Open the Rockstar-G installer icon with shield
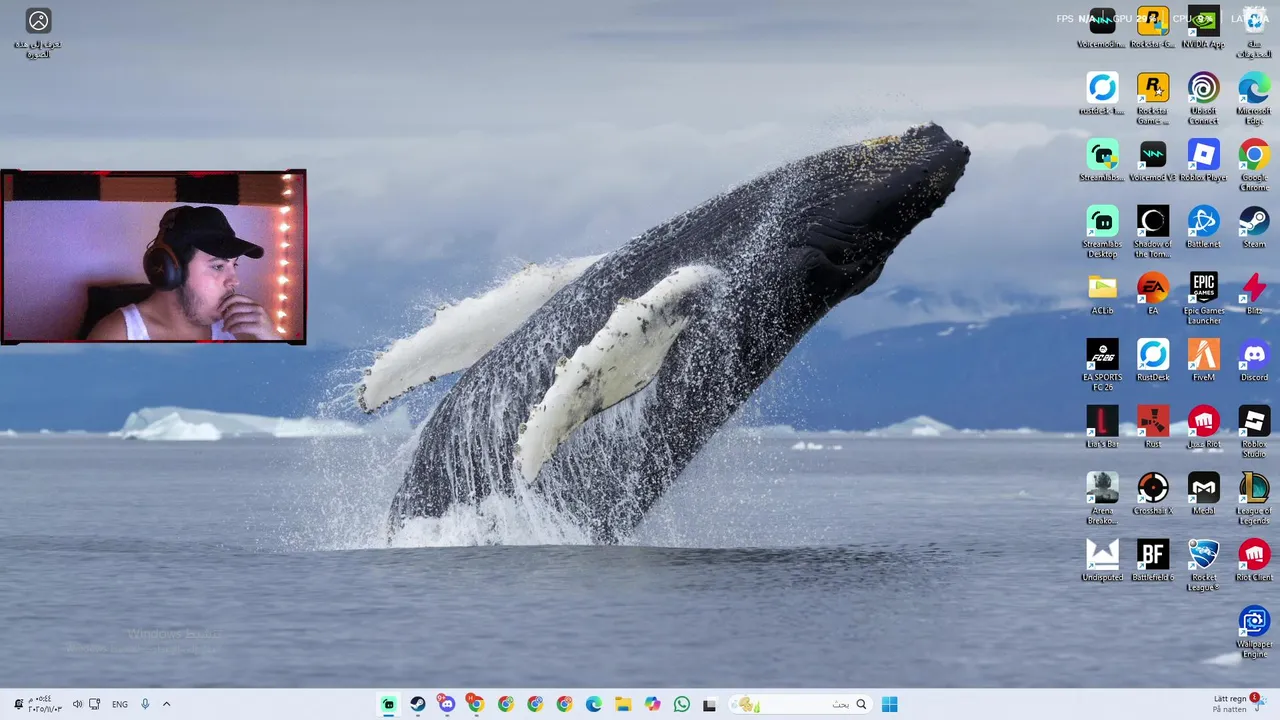 1153,27
